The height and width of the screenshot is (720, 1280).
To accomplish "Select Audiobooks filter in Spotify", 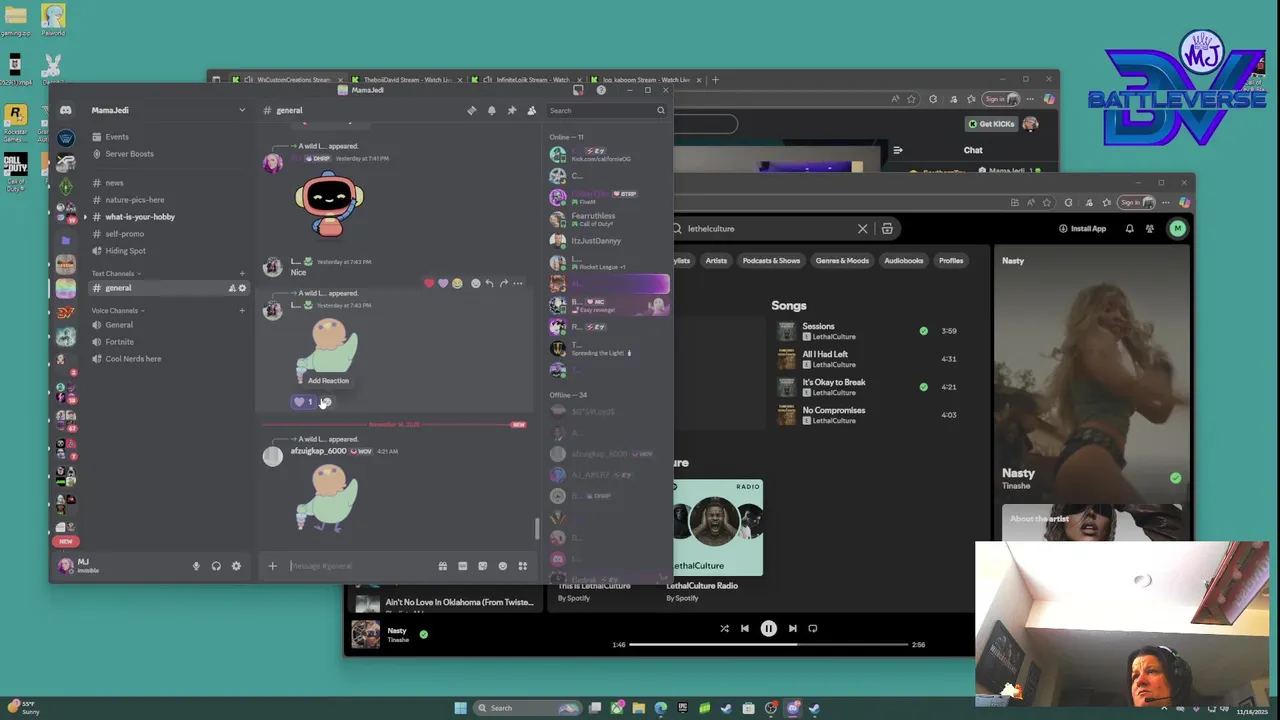I will pos(904,261).
